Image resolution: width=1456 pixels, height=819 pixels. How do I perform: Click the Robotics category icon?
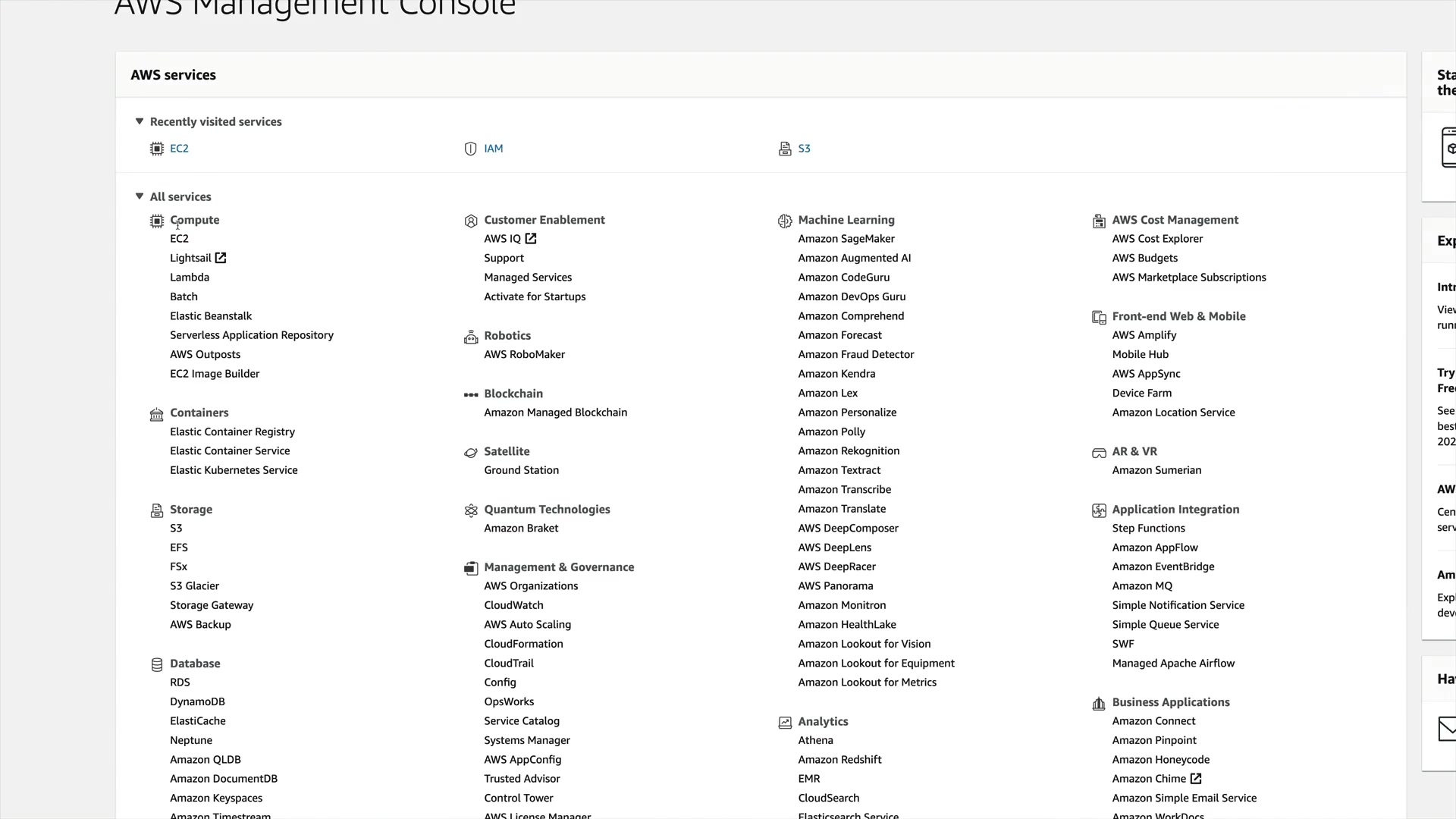(471, 337)
